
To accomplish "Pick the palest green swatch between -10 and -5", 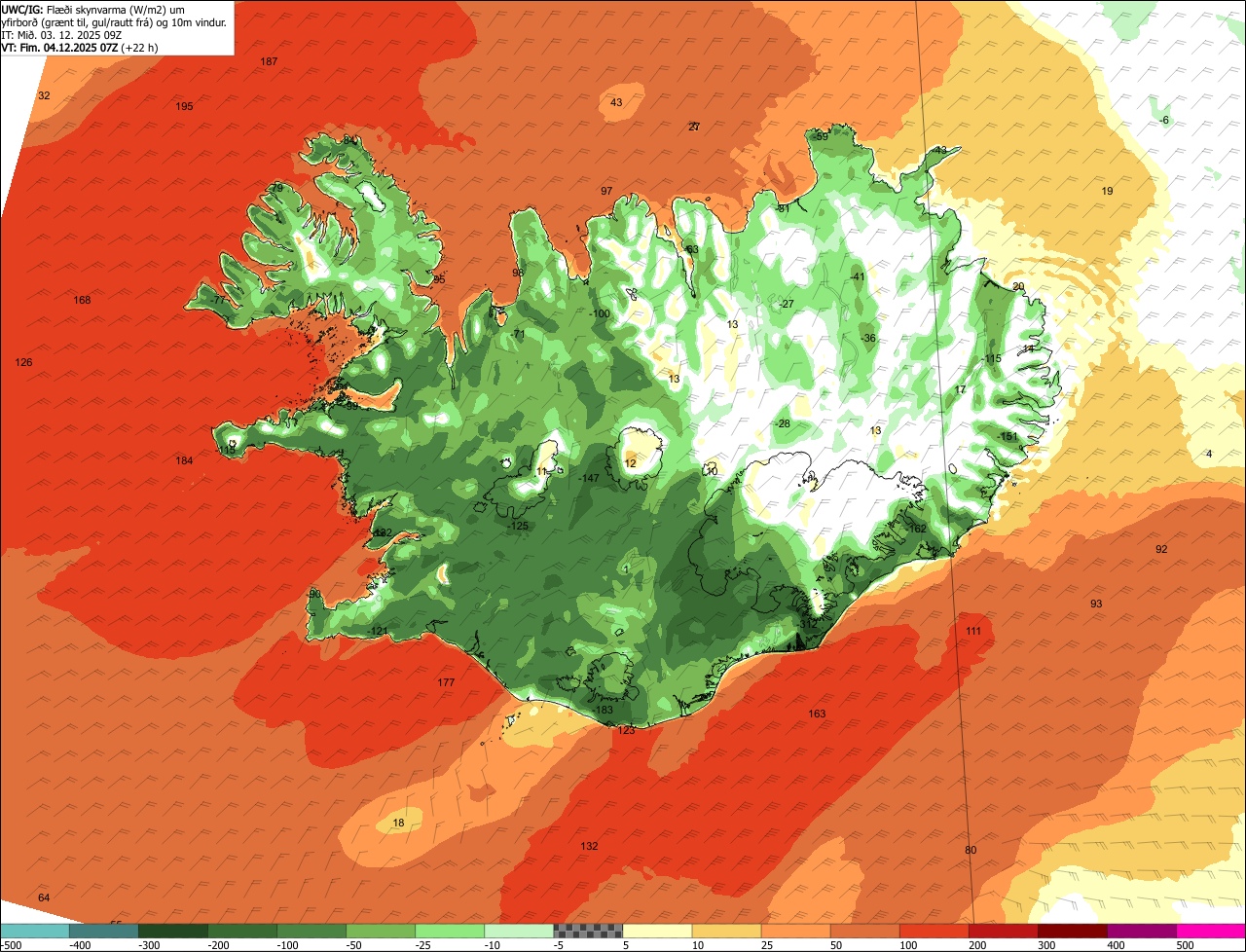I will pyautogui.click(x=518, y=931).
